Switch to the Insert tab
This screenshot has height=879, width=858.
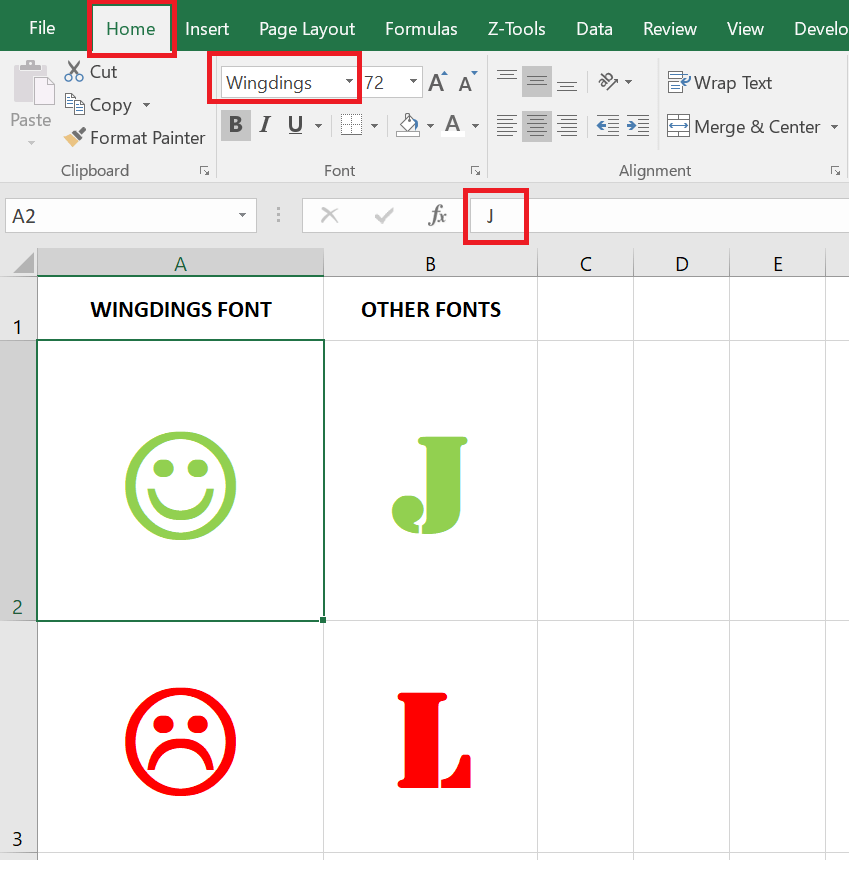click(207, 29)
